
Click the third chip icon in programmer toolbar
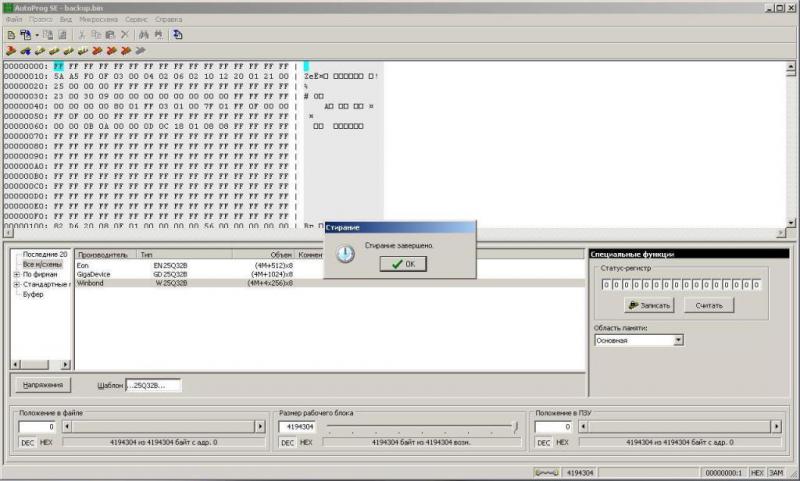(x=40, y=50)
